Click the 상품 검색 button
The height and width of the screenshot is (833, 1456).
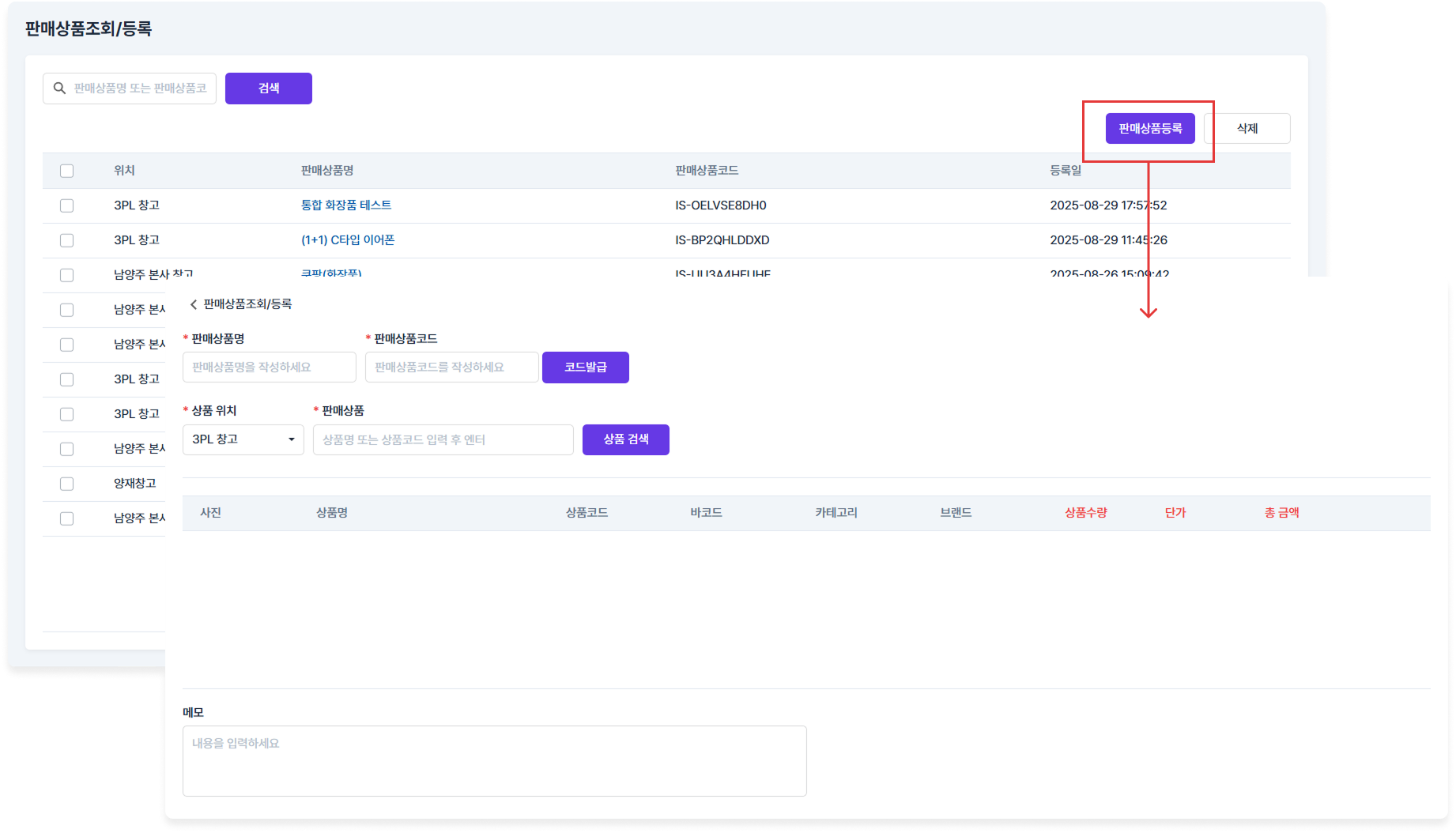pos(625,439)
